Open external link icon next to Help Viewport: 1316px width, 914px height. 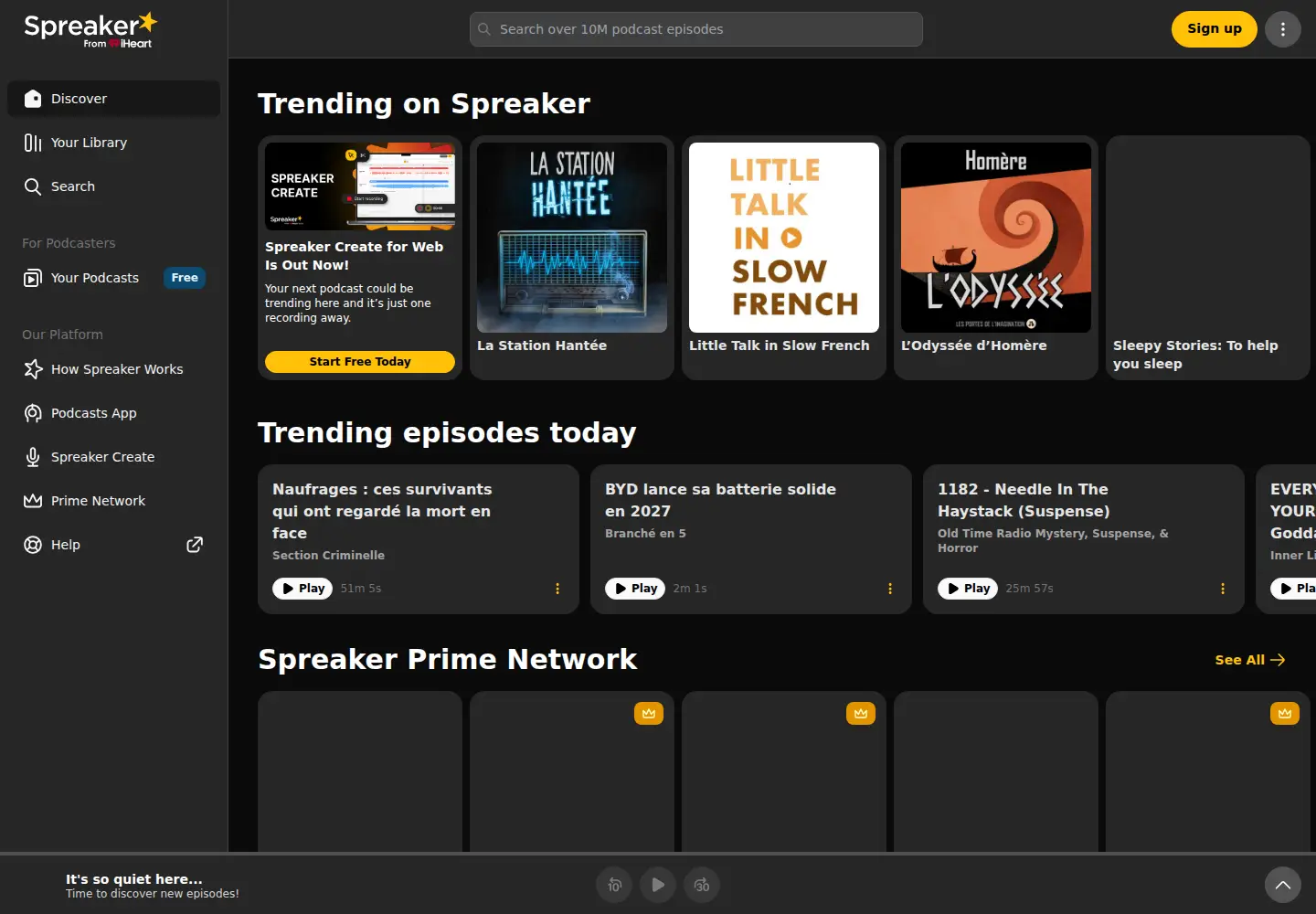pos(195,545)
